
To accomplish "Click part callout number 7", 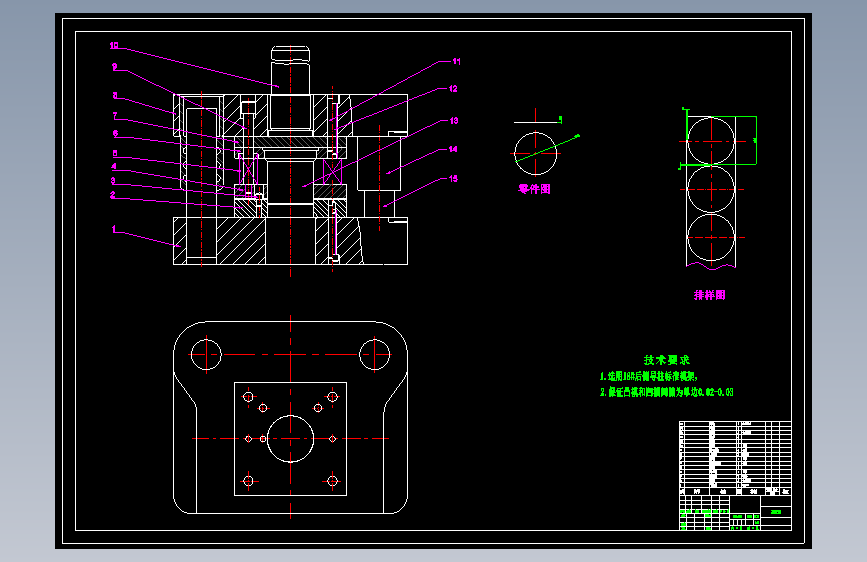I will tap(115, 116).
